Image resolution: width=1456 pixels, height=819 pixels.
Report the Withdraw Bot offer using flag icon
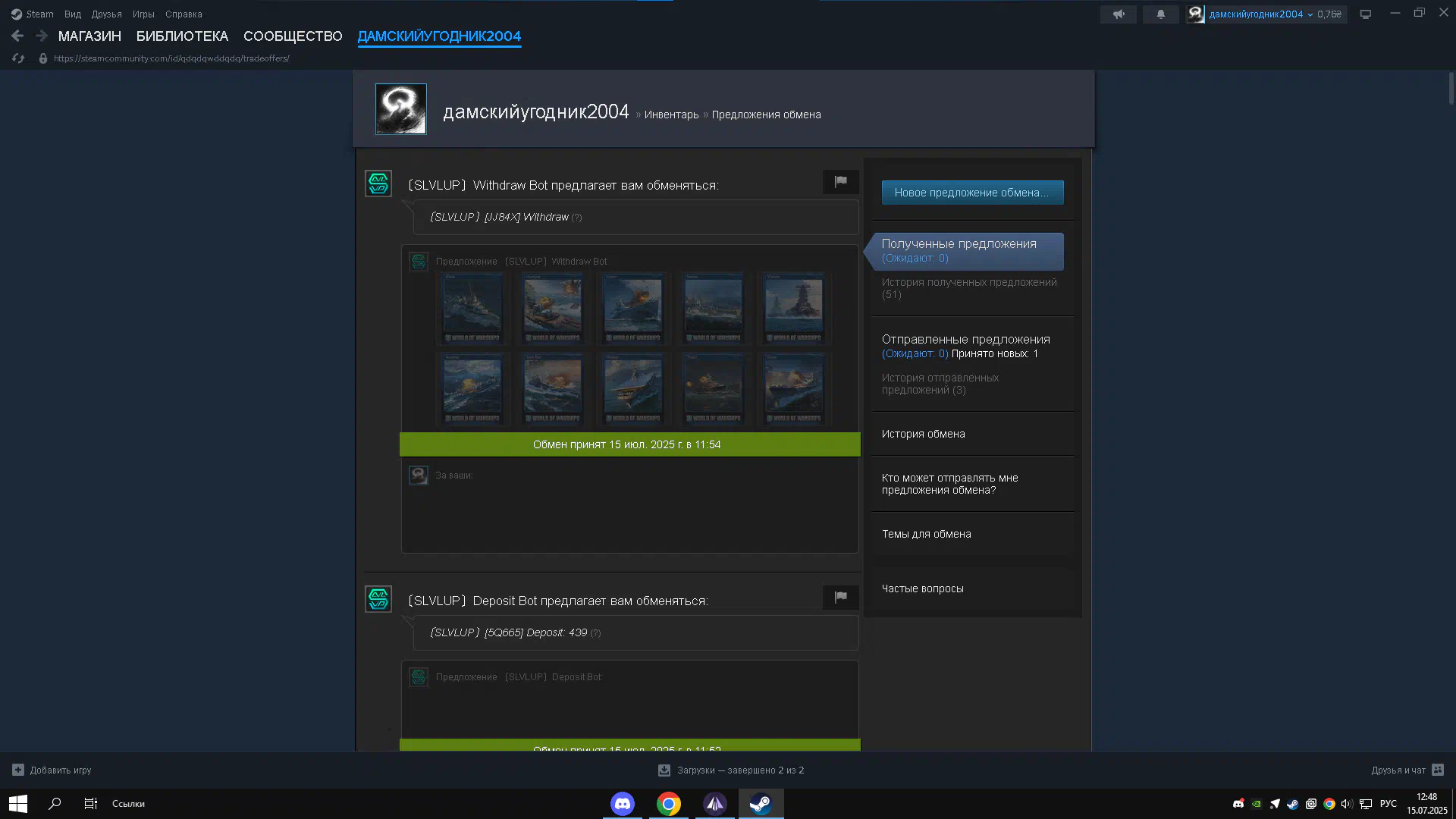[x=840, y=181]
